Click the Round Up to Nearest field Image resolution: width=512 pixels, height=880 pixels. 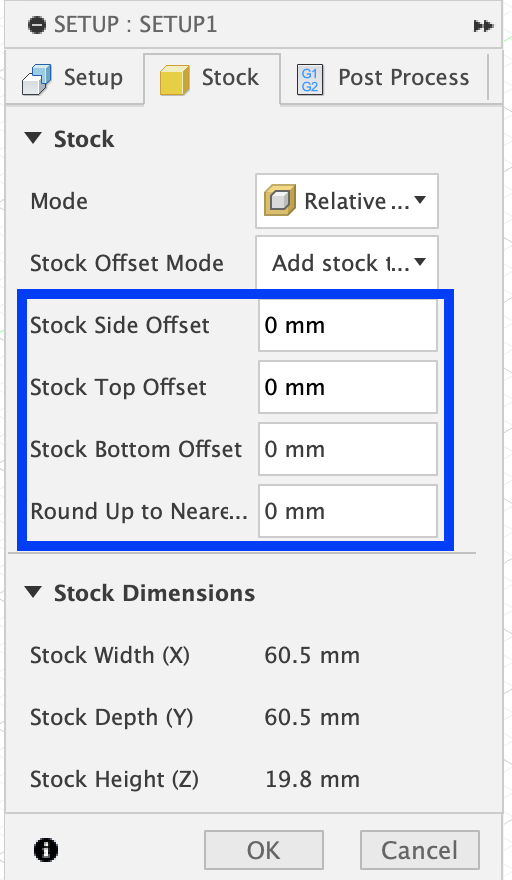point(348,511)
